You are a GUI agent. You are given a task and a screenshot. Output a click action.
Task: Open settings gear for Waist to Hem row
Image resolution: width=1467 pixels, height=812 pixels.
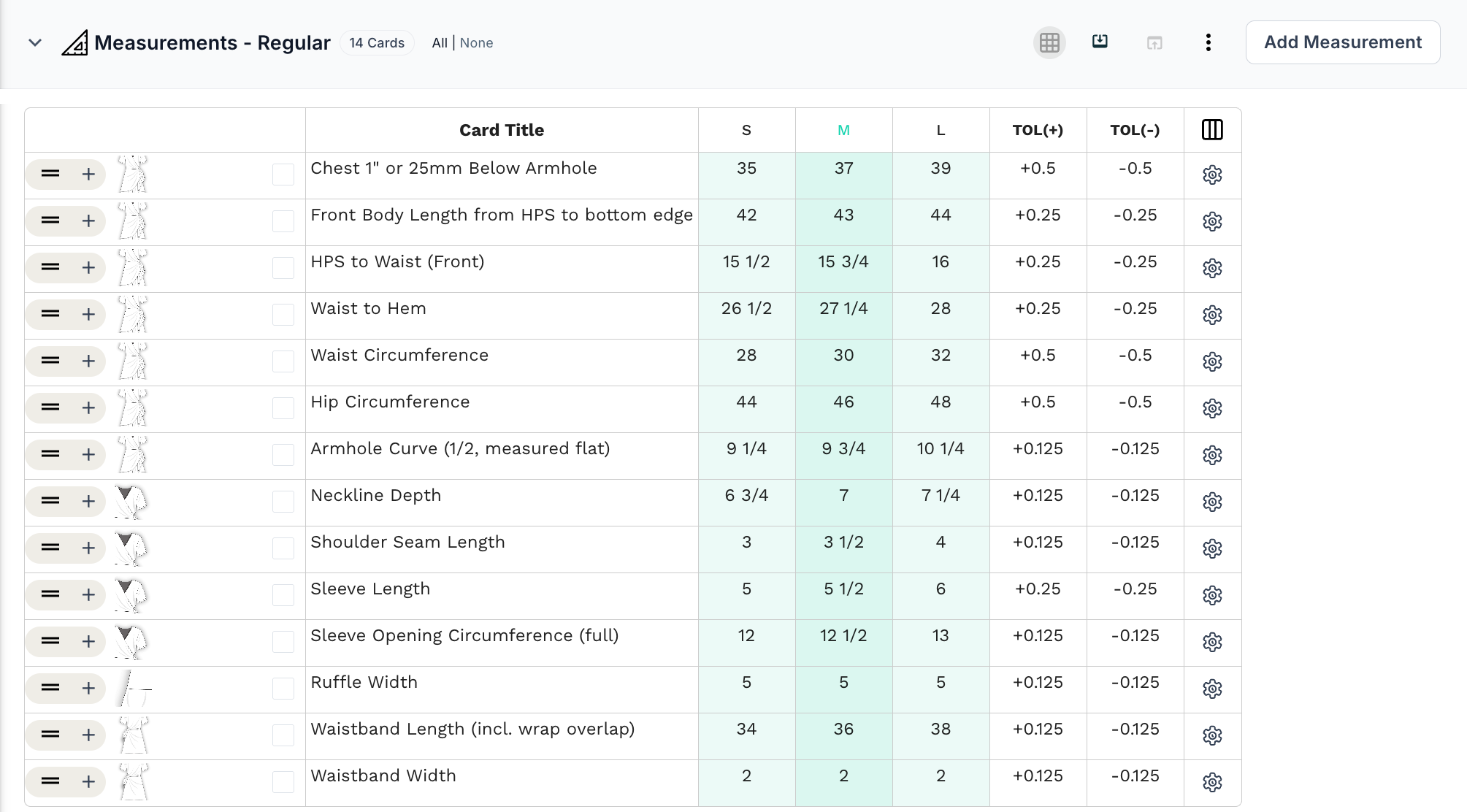[x=1212, y=315]
